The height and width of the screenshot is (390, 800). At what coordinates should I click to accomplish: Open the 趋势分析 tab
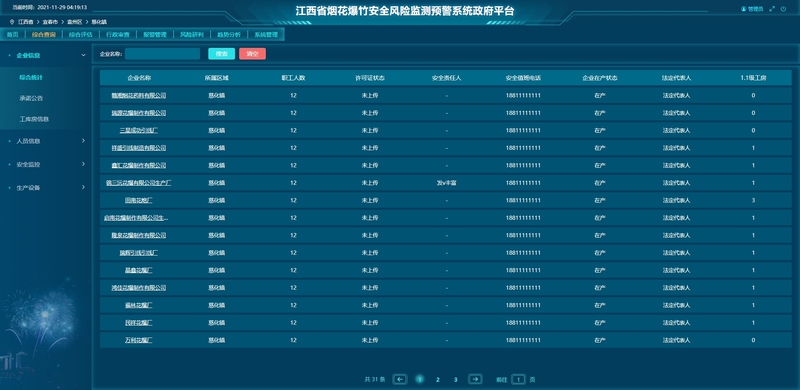point(229,35)
